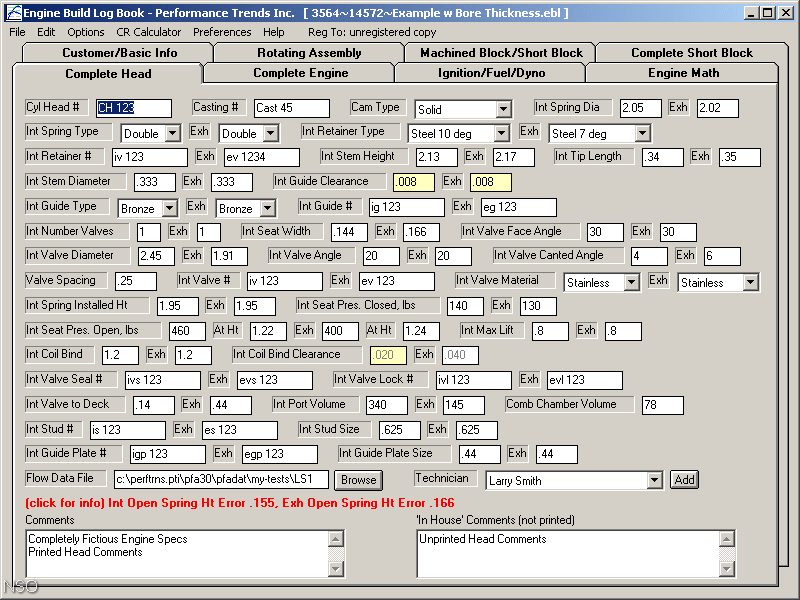This screenshot has height=600, width=800.
Task: Click the Exh Valve Seal # field evs 123
Action: click(x=274, y=380)
